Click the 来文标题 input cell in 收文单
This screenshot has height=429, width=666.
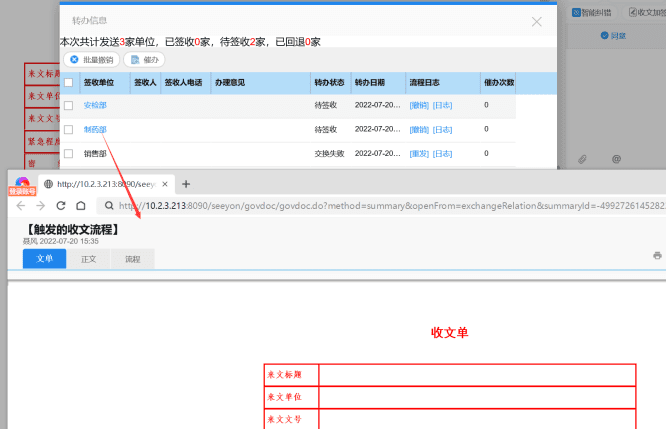[x=477, y=375]
